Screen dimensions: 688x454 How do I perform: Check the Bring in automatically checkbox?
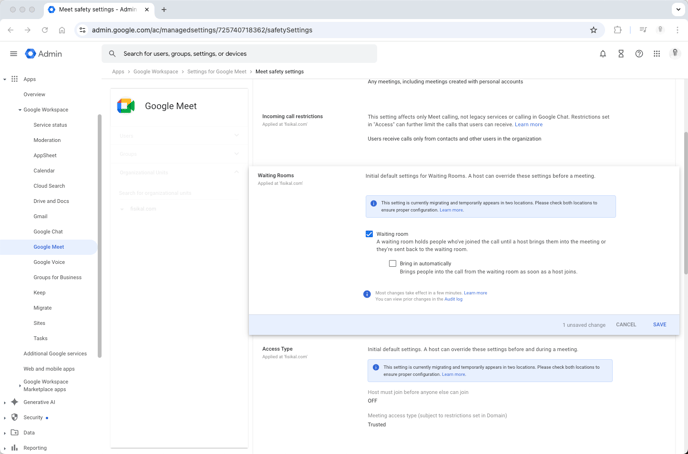coord(393,264)
